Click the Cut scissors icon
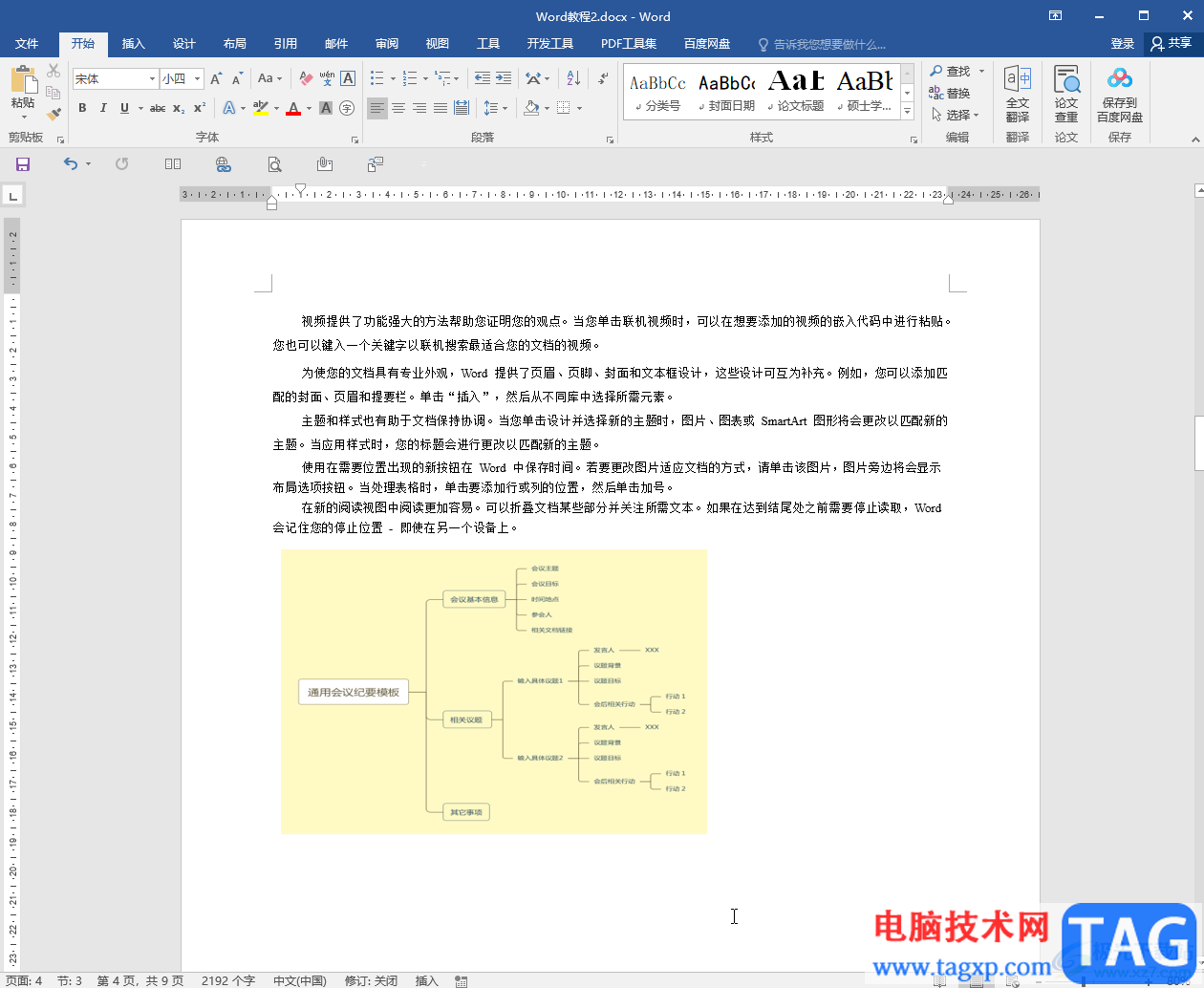 [54, 72]
